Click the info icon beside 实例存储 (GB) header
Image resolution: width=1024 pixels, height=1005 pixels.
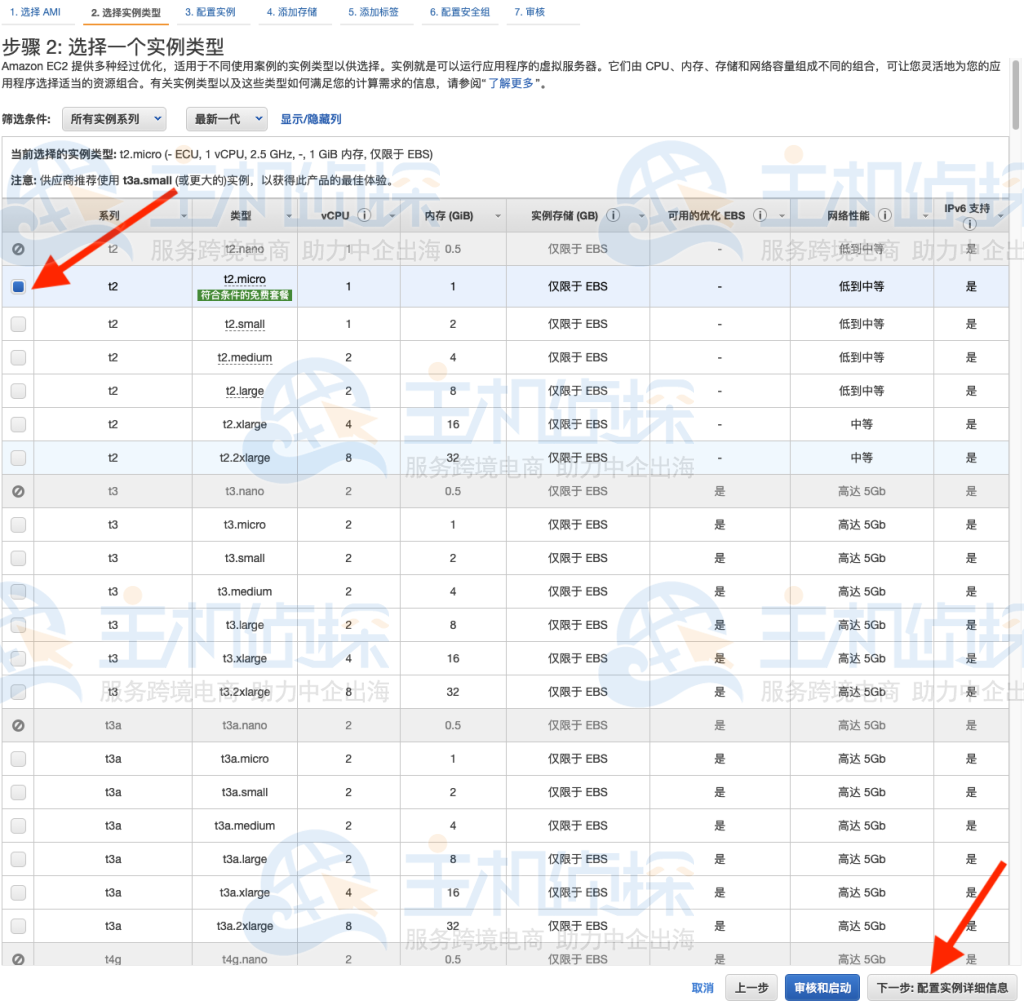click(611, 214)
